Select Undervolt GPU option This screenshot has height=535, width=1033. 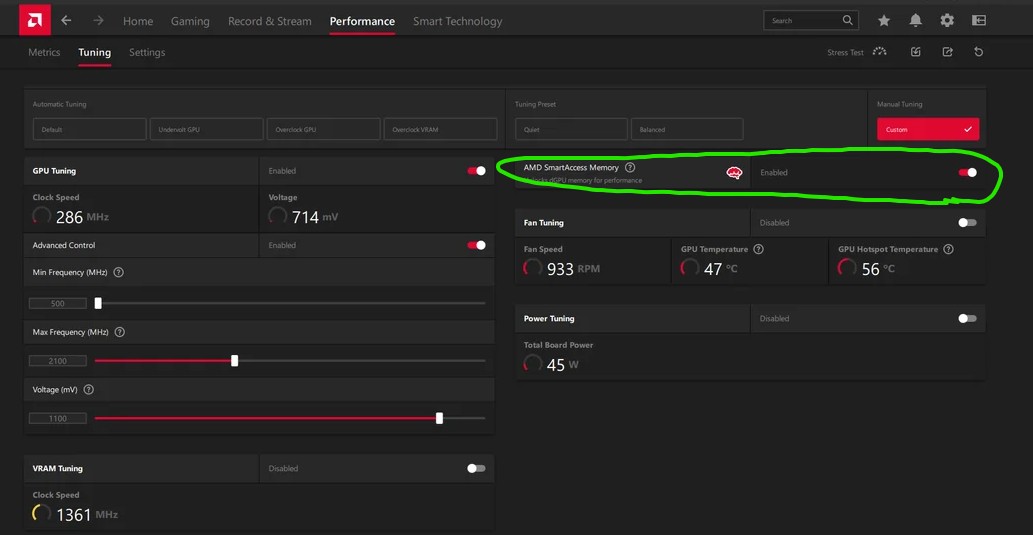click(207, 129)
